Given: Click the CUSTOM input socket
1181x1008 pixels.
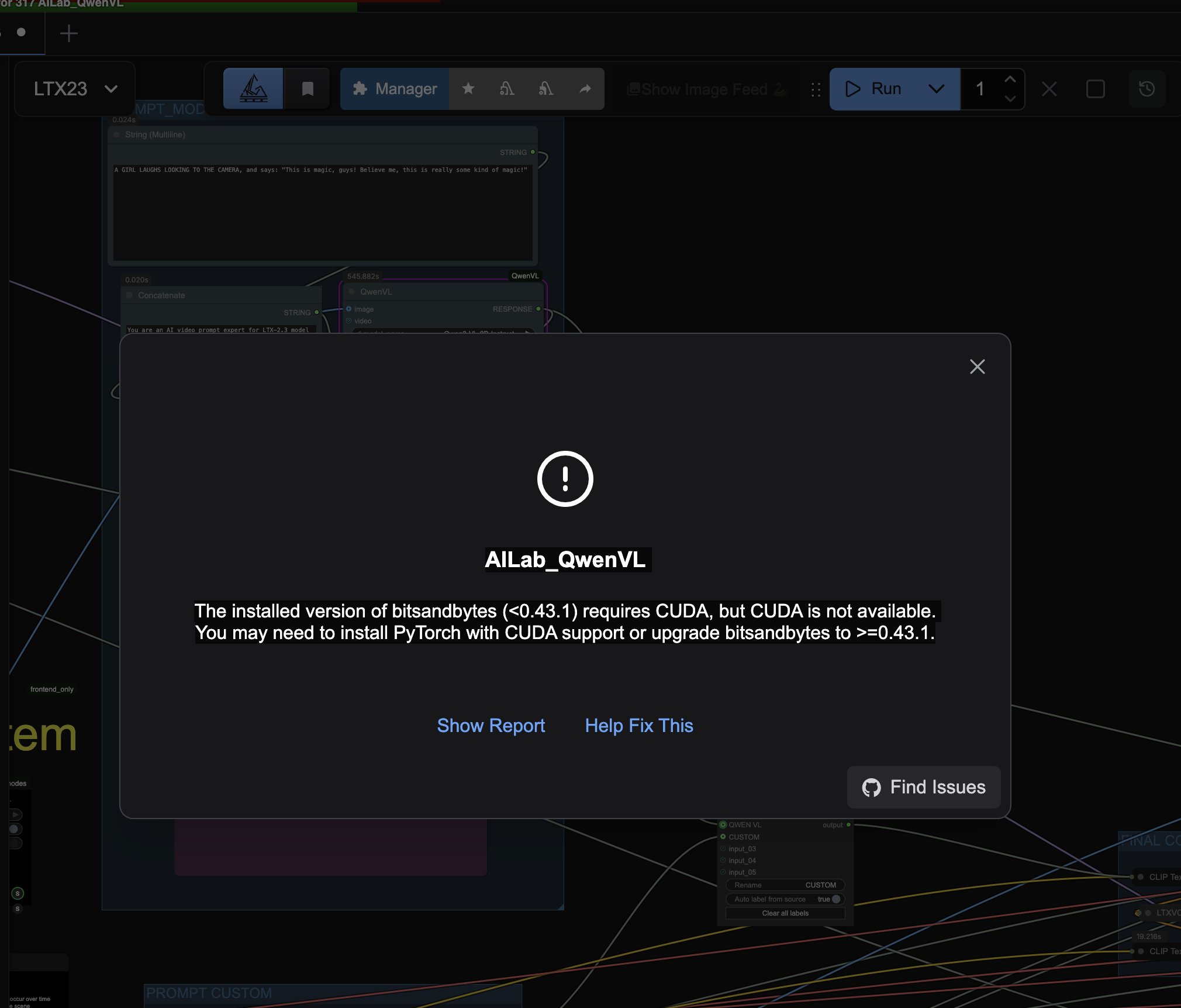Looking at the screenshot, I should [723, 837].
